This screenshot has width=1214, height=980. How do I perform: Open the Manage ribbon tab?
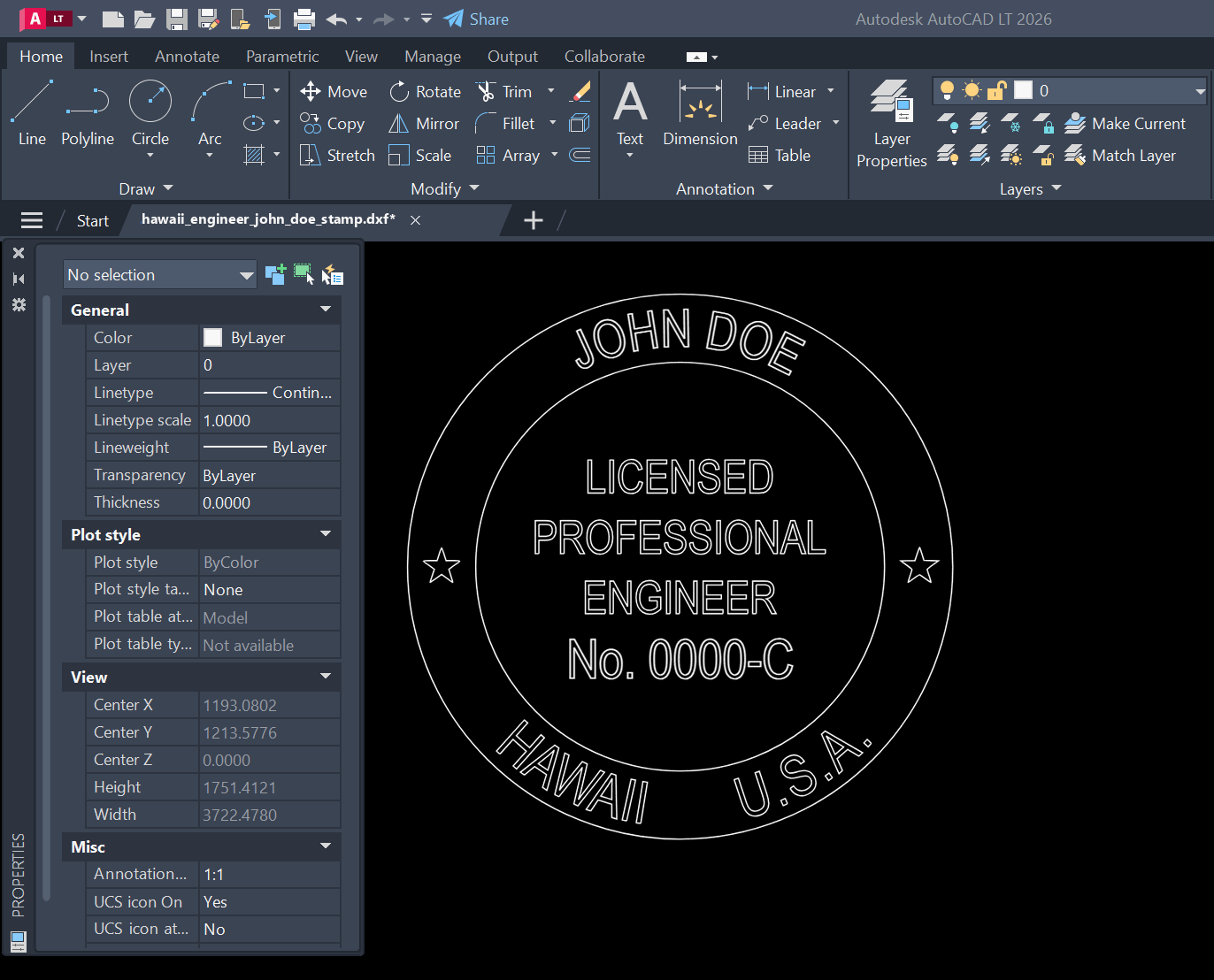click(433, 57)
